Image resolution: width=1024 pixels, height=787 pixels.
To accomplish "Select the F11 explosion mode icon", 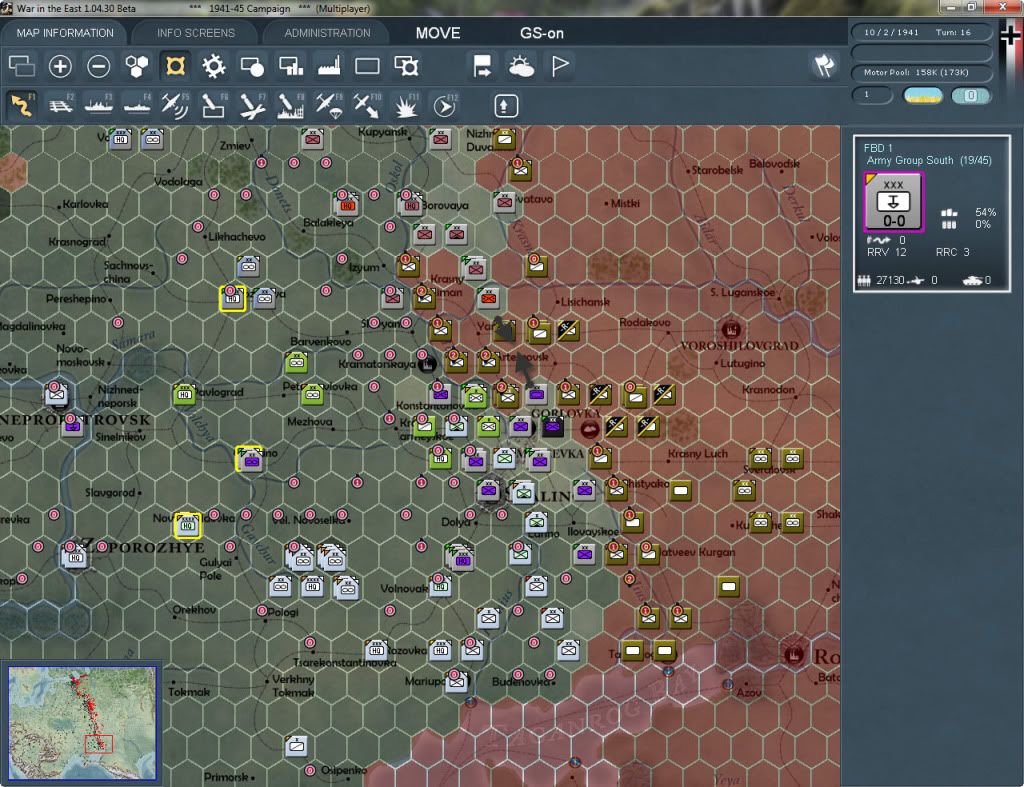I will (x=406, y=105).
